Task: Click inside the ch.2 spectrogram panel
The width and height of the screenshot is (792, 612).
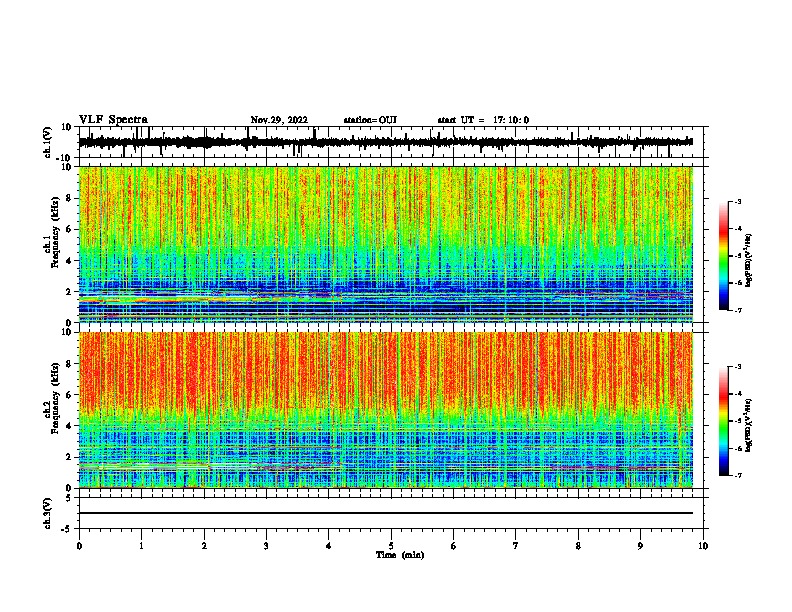Action: (x=386, y=410)
